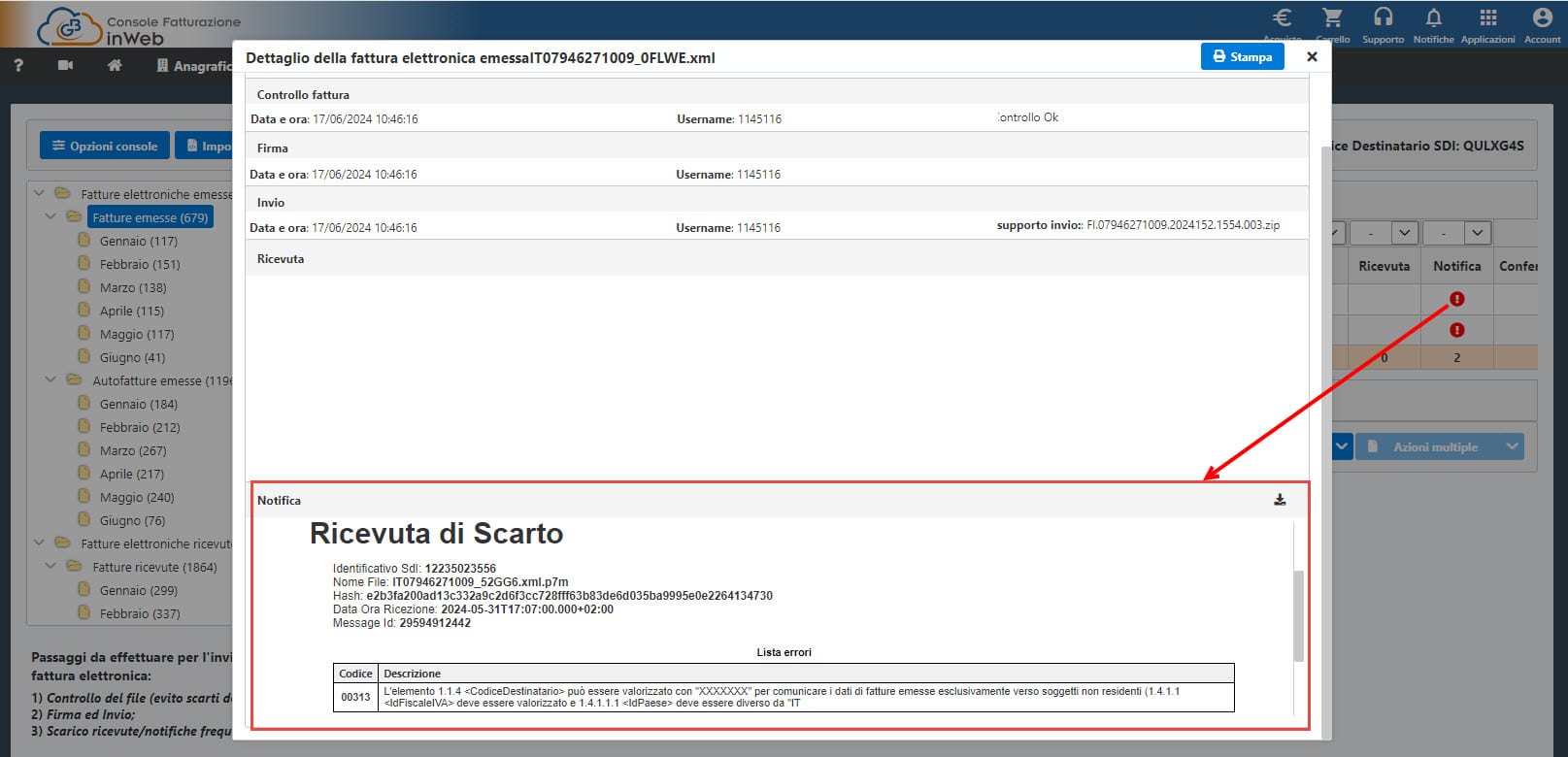
Task: Open Gennaio (184) folder
Action: (139, 404)
